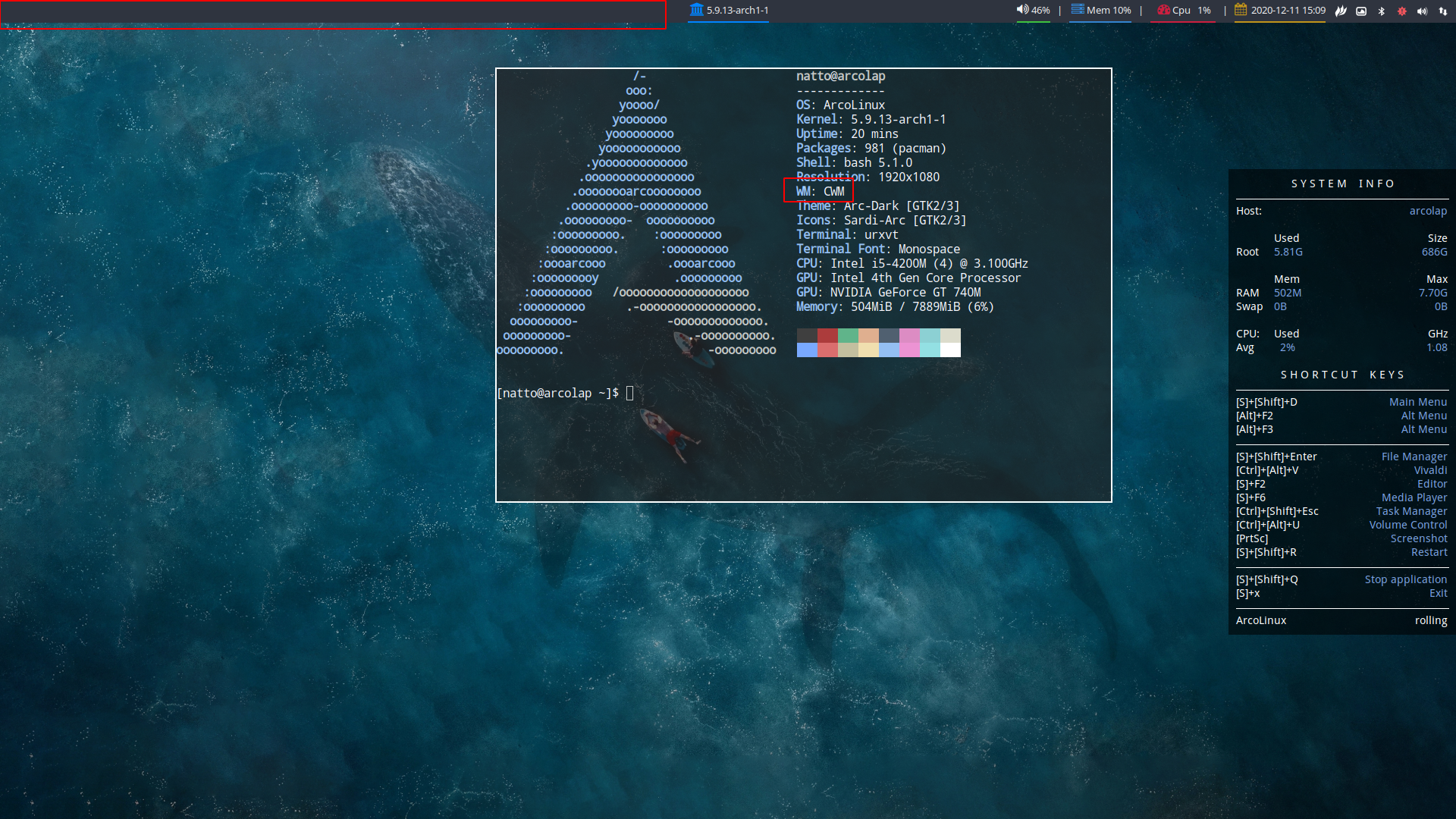Click the bank icon beside the kernel version
The image size is (1456, 819).
696,11
